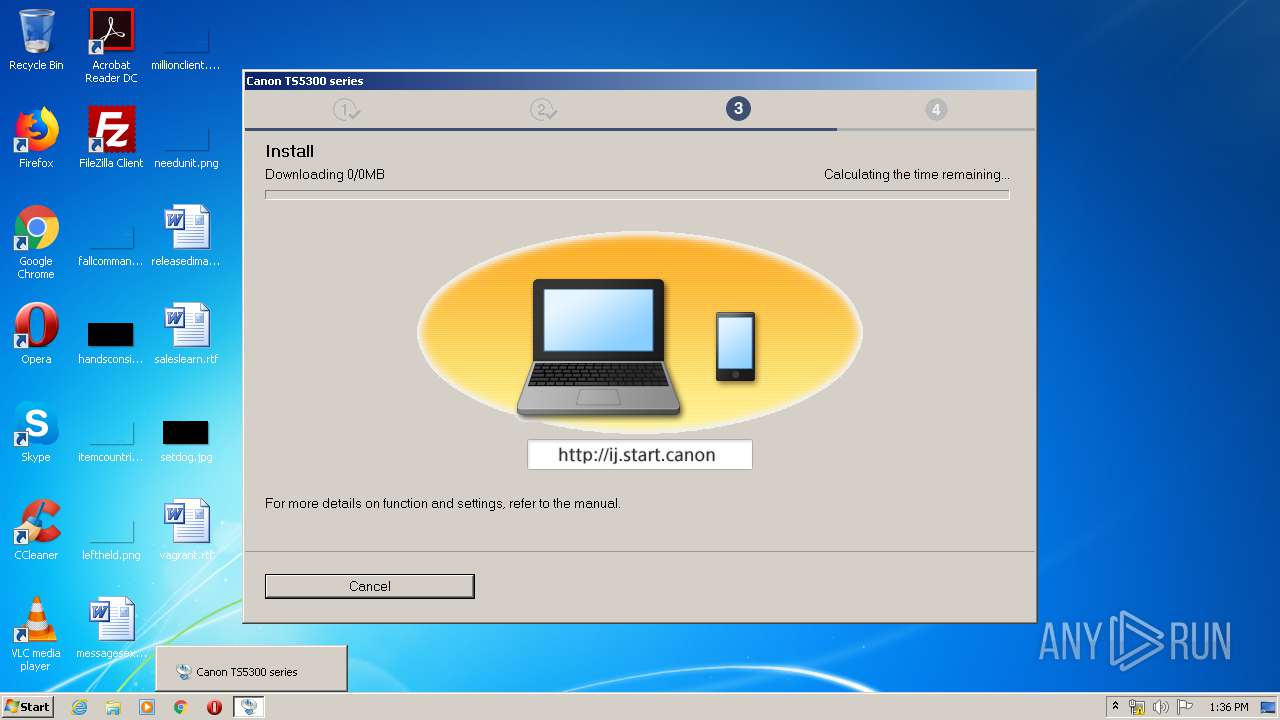The height and width of the screenshot is (720, 1280).
Task: Click step 1 indicator in installer
Action: [x=346, y=109]
